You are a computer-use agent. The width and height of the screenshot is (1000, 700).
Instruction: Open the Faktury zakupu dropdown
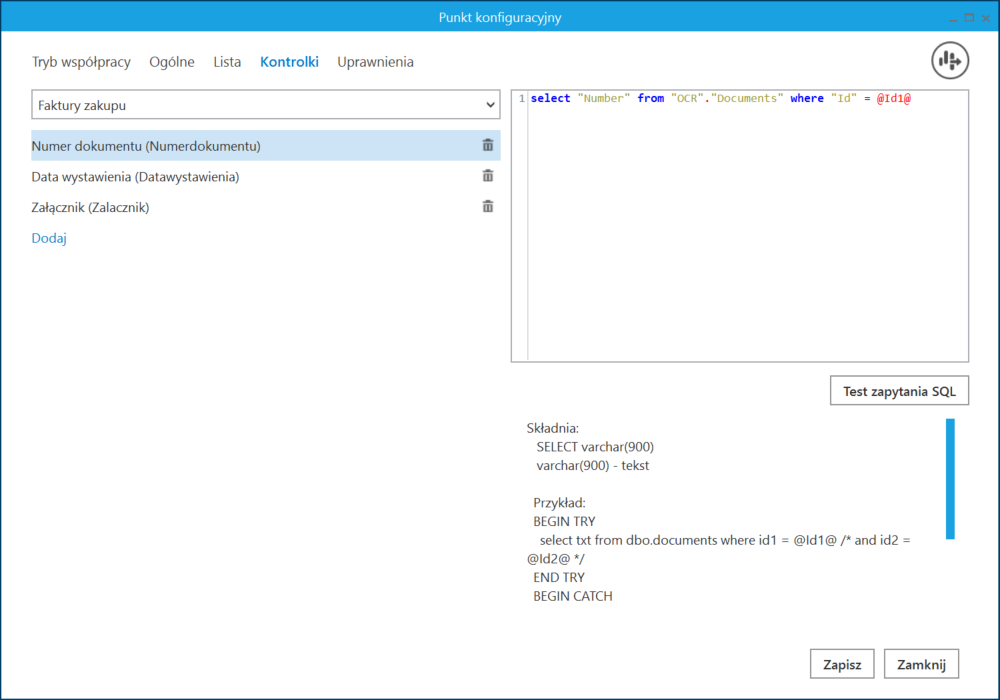(265, 105)
